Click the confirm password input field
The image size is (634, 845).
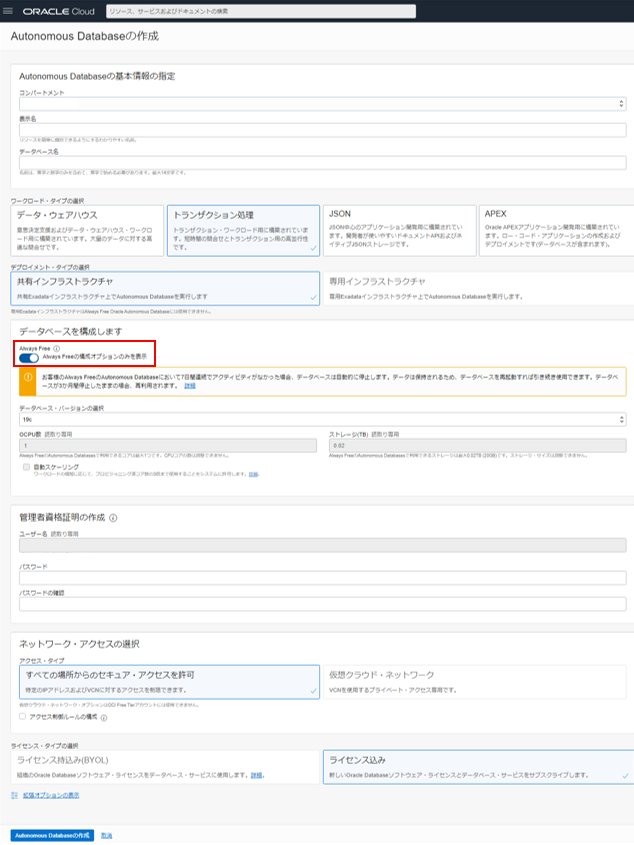(322, 604)
